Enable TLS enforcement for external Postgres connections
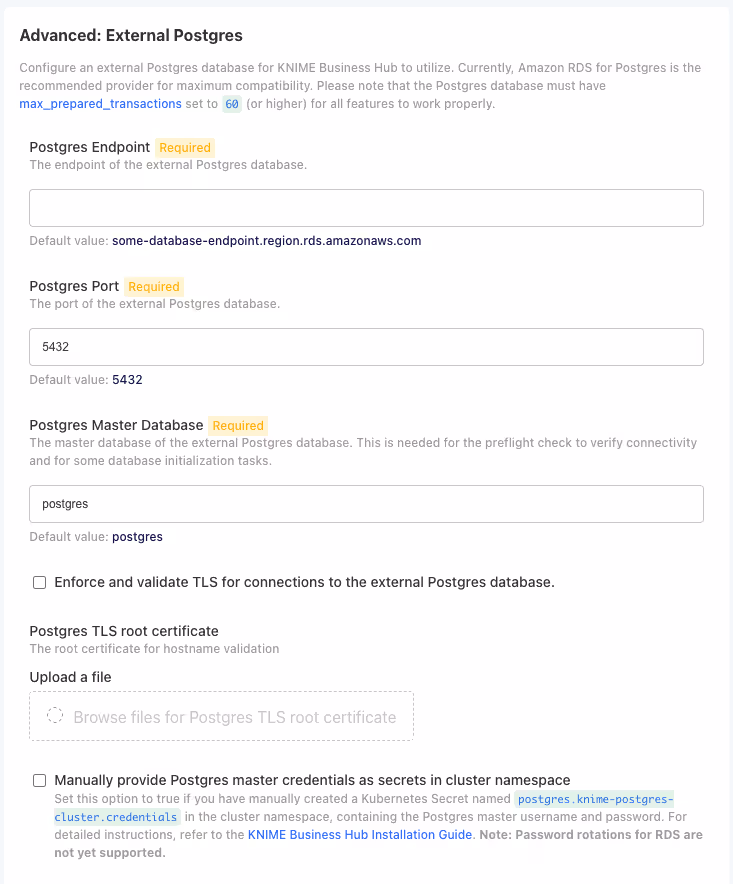This screenshot has height=884, width=733. point(39,582)
